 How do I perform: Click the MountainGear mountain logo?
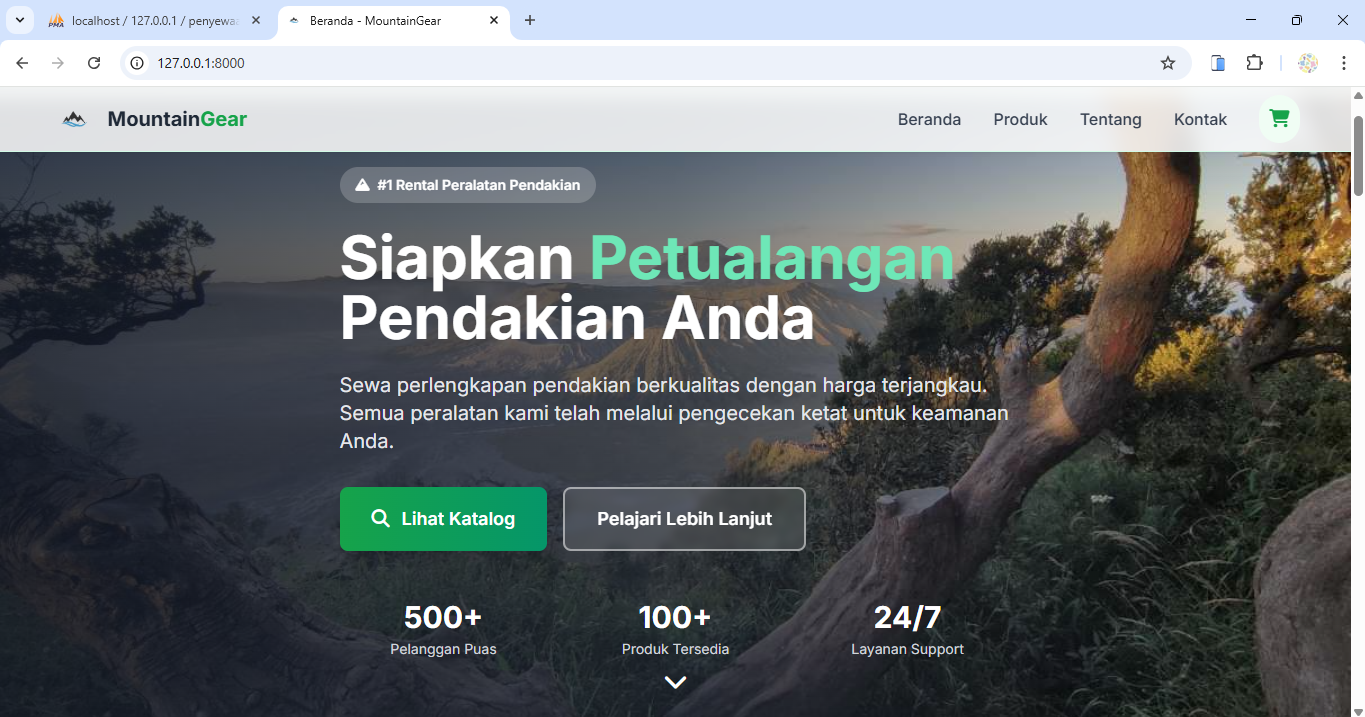click(x=73, y=118)
